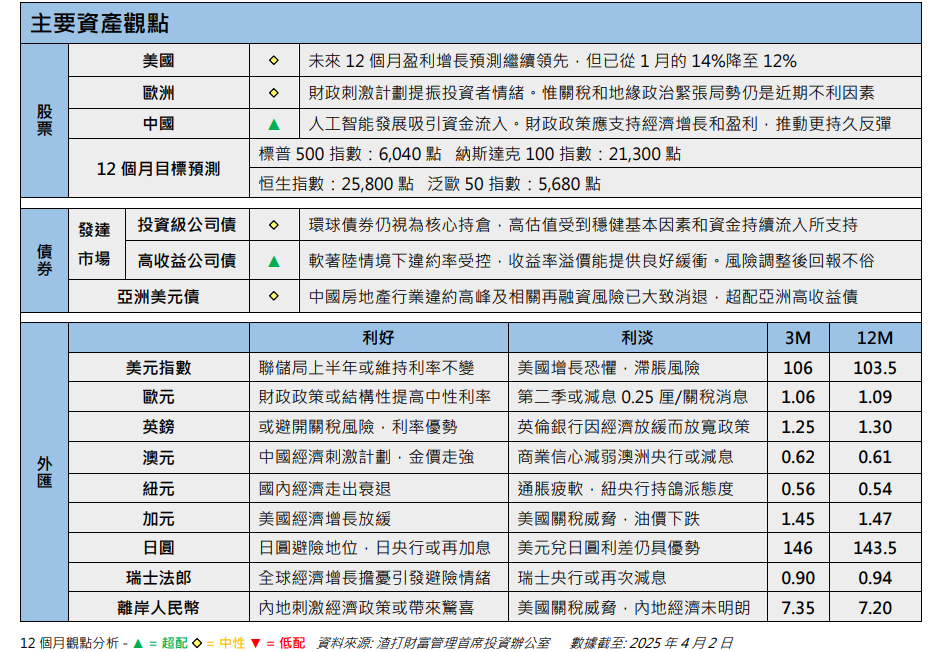Select the 日圓 forecast value 146 cell
The width and height of the screenshot is (934, 652).
tap(797, 547)
